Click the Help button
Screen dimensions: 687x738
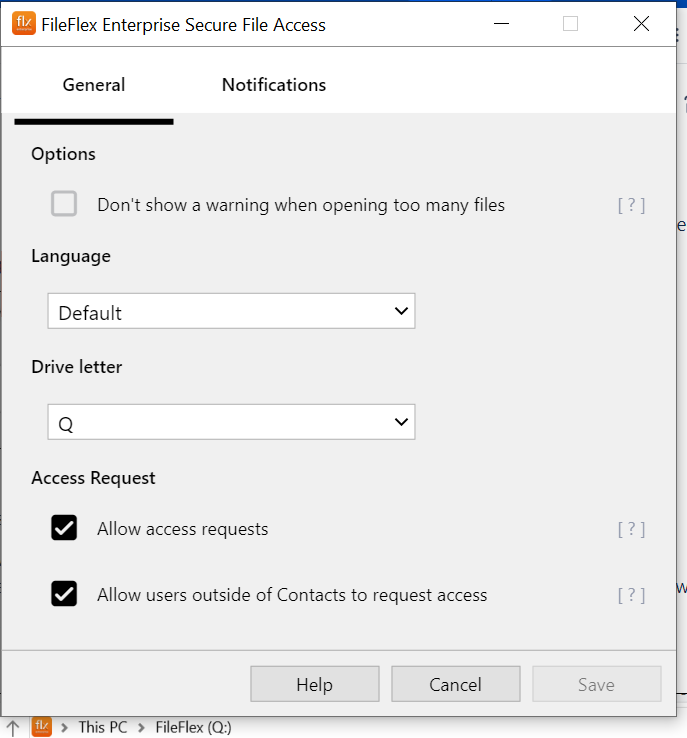point(315,684)
